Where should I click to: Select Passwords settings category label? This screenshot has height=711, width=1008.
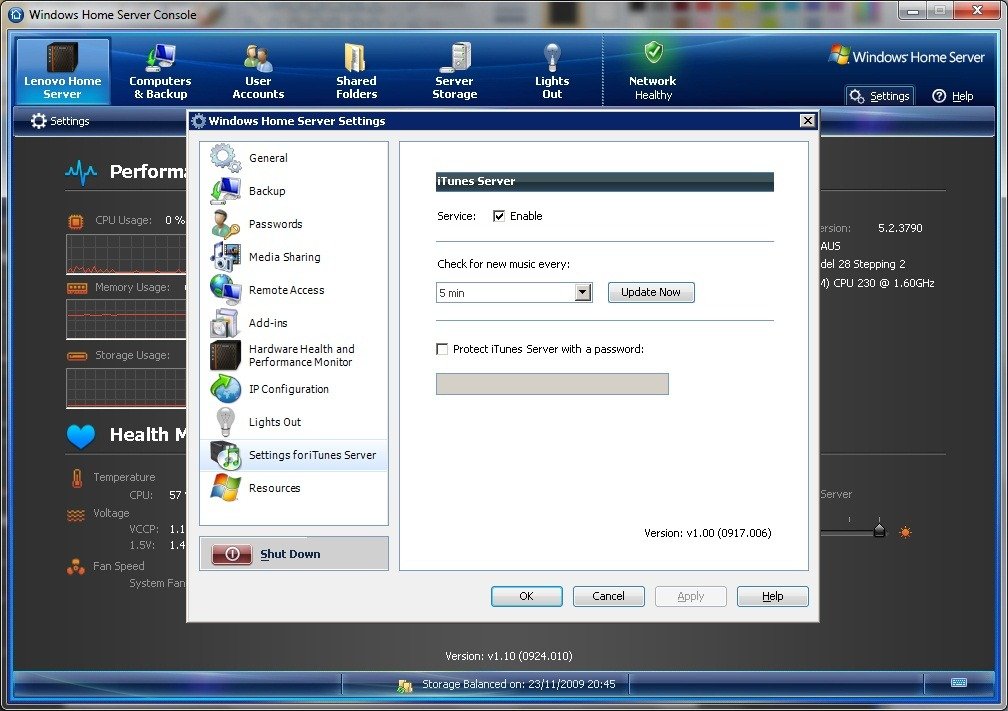(275, 224)
